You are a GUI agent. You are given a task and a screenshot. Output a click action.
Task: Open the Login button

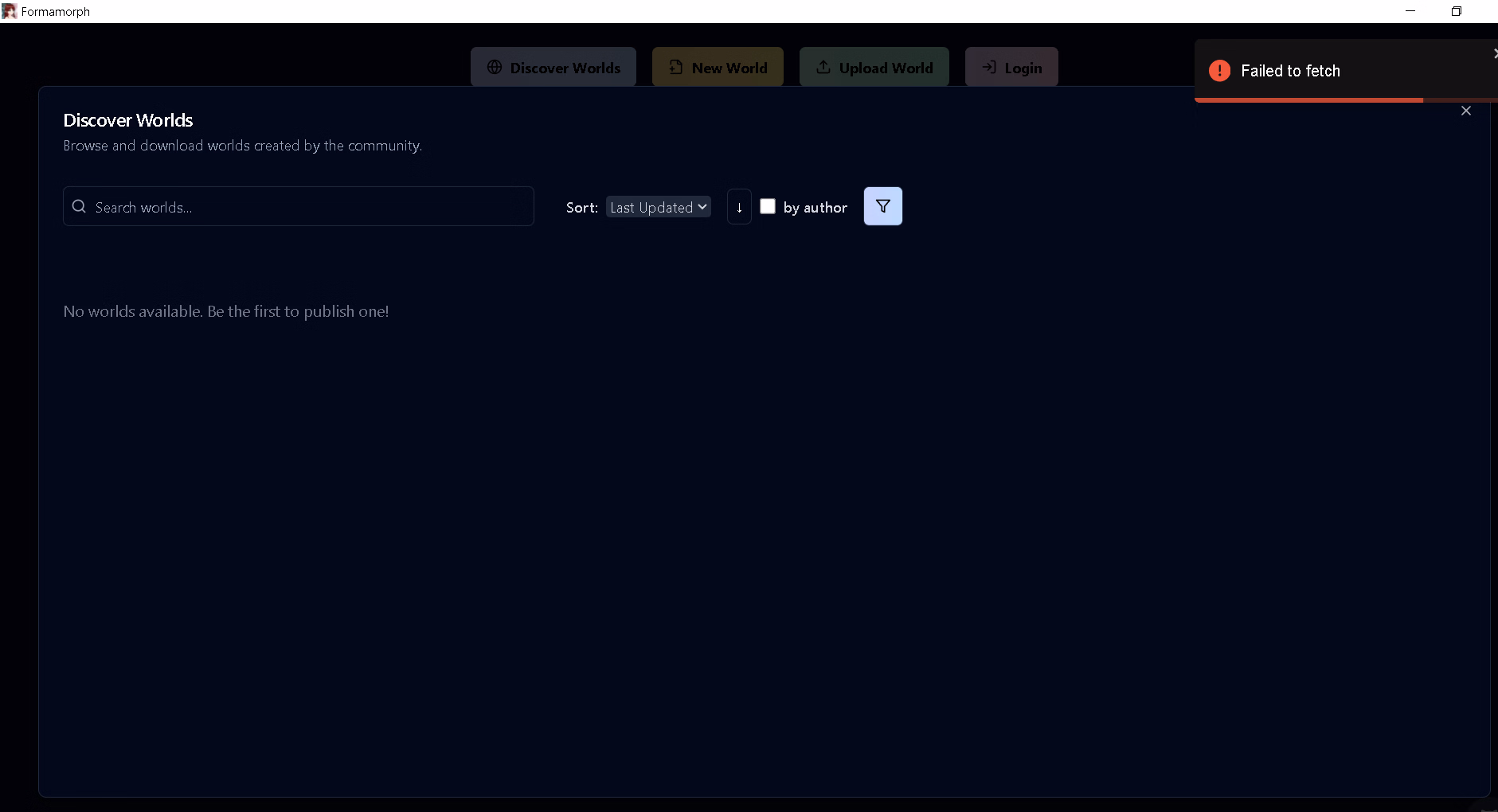[1011, 68]
